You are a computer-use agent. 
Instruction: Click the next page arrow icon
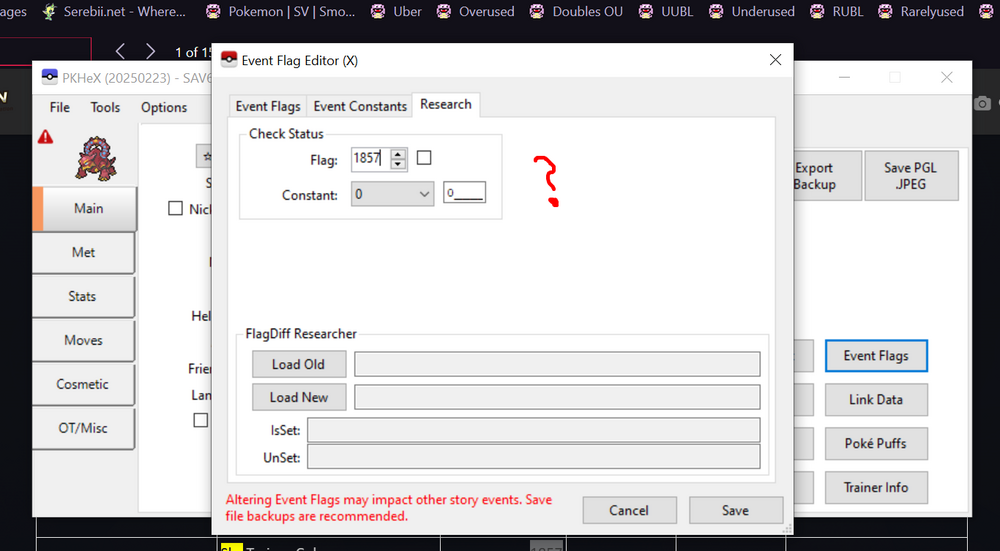(150, 51)
